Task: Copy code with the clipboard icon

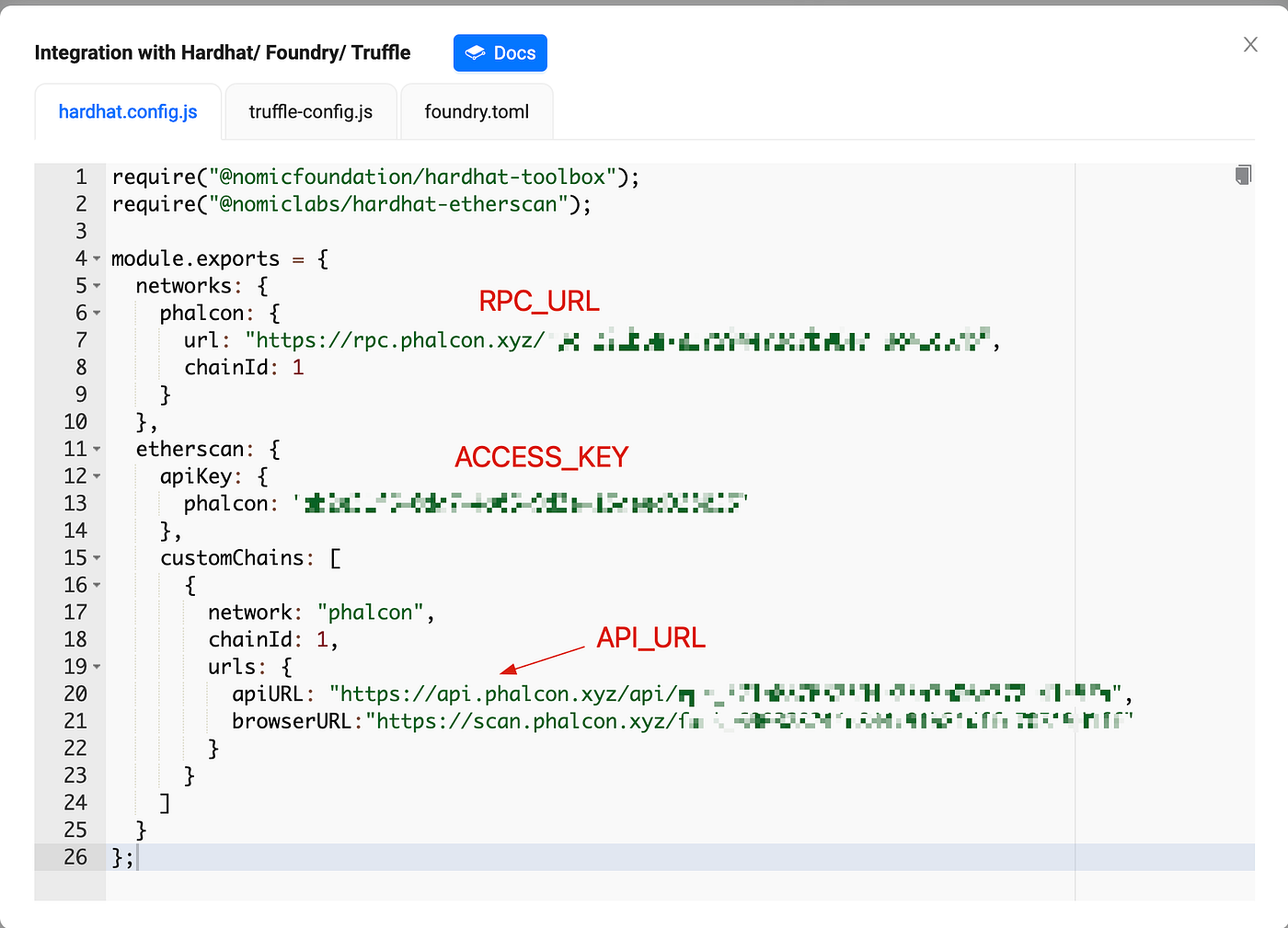Action: coord(1243,175)
